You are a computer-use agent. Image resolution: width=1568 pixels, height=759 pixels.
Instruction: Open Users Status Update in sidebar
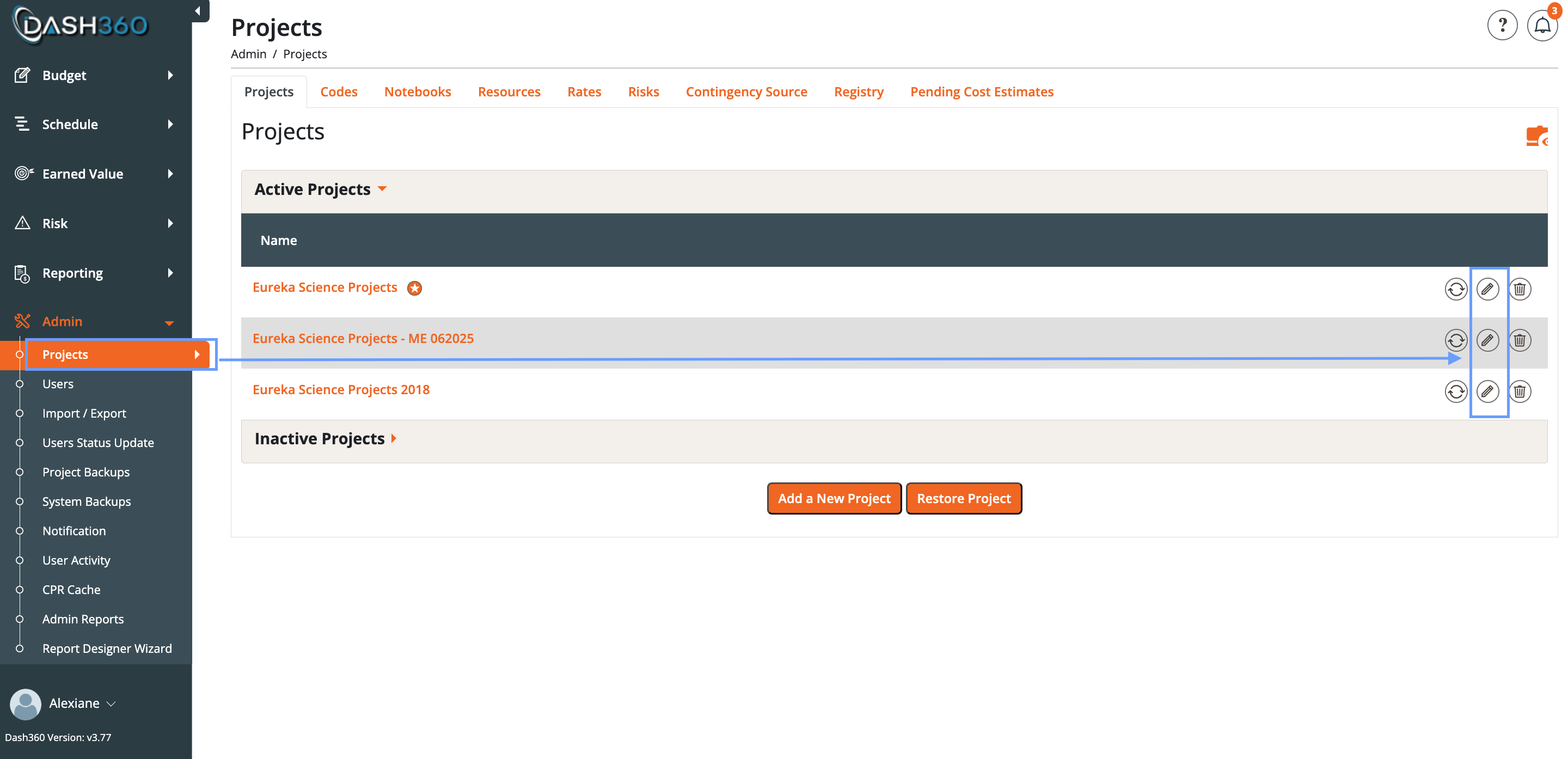(98, 443)
